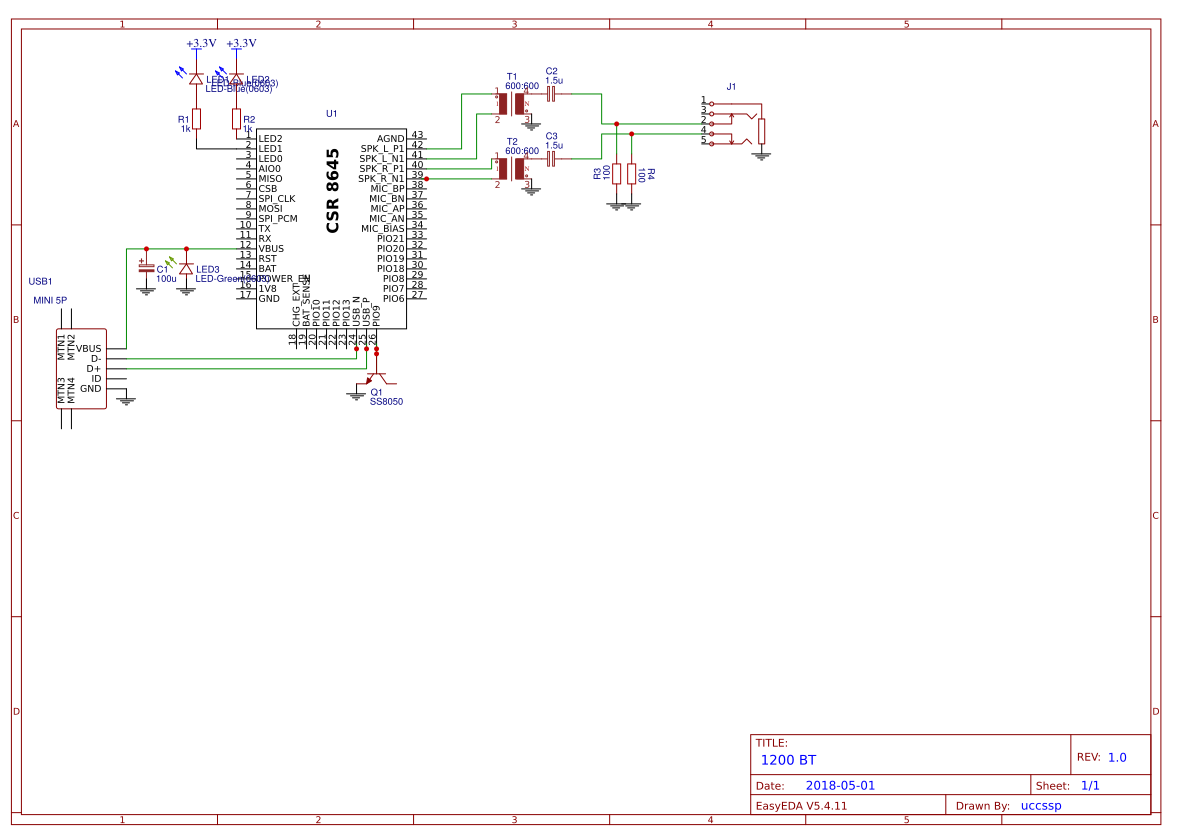Click the title value 1200 BT
The width and height of the screenshot is (1177, 836).
point(788,760)
